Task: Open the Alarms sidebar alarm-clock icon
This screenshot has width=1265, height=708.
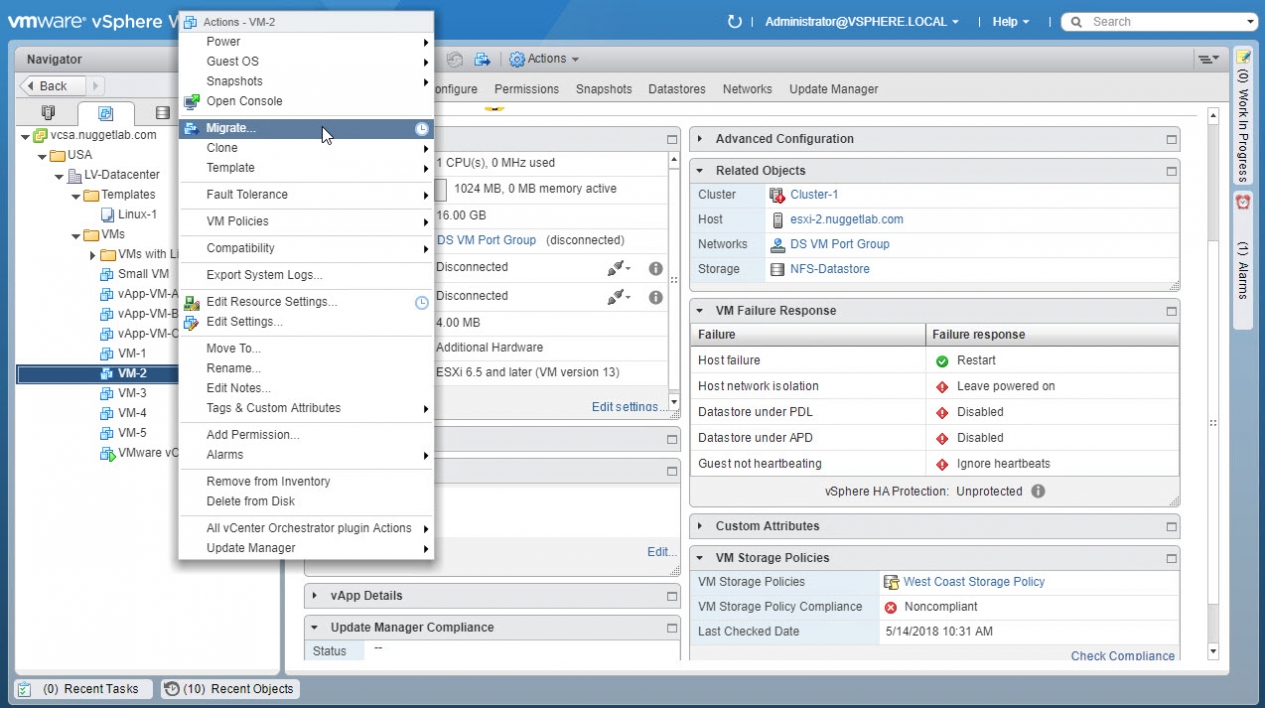Action: 1243,202
